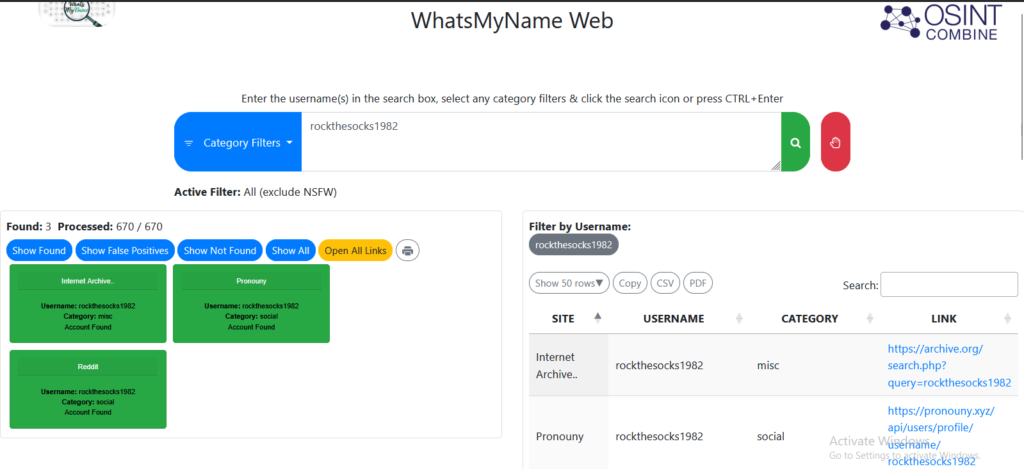Sort table by USERNAME column
This screenshot has width=1024, height=469.
pyautogui.click(x=678, y=319)
